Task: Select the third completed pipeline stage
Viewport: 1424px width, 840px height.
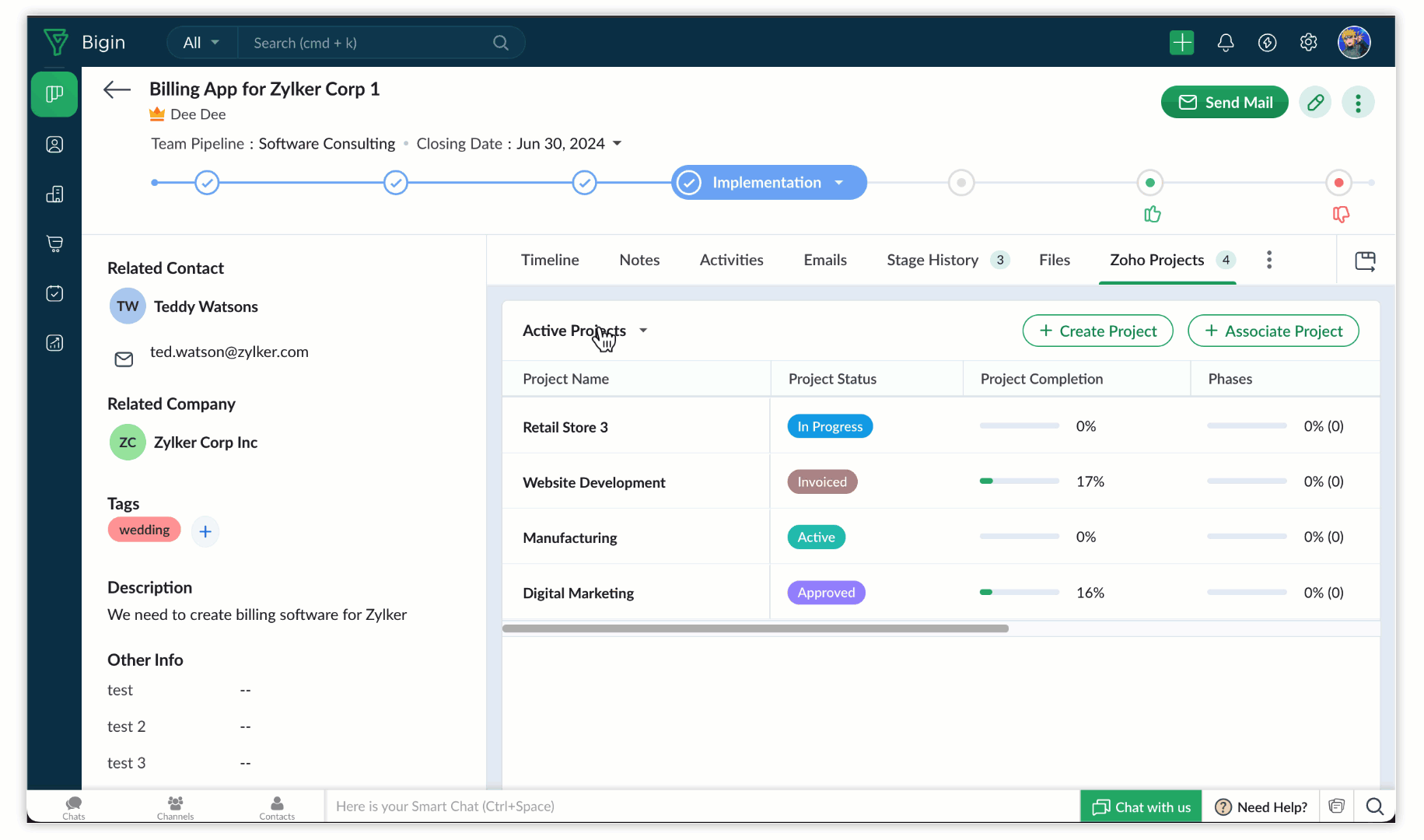Action: 584,183
